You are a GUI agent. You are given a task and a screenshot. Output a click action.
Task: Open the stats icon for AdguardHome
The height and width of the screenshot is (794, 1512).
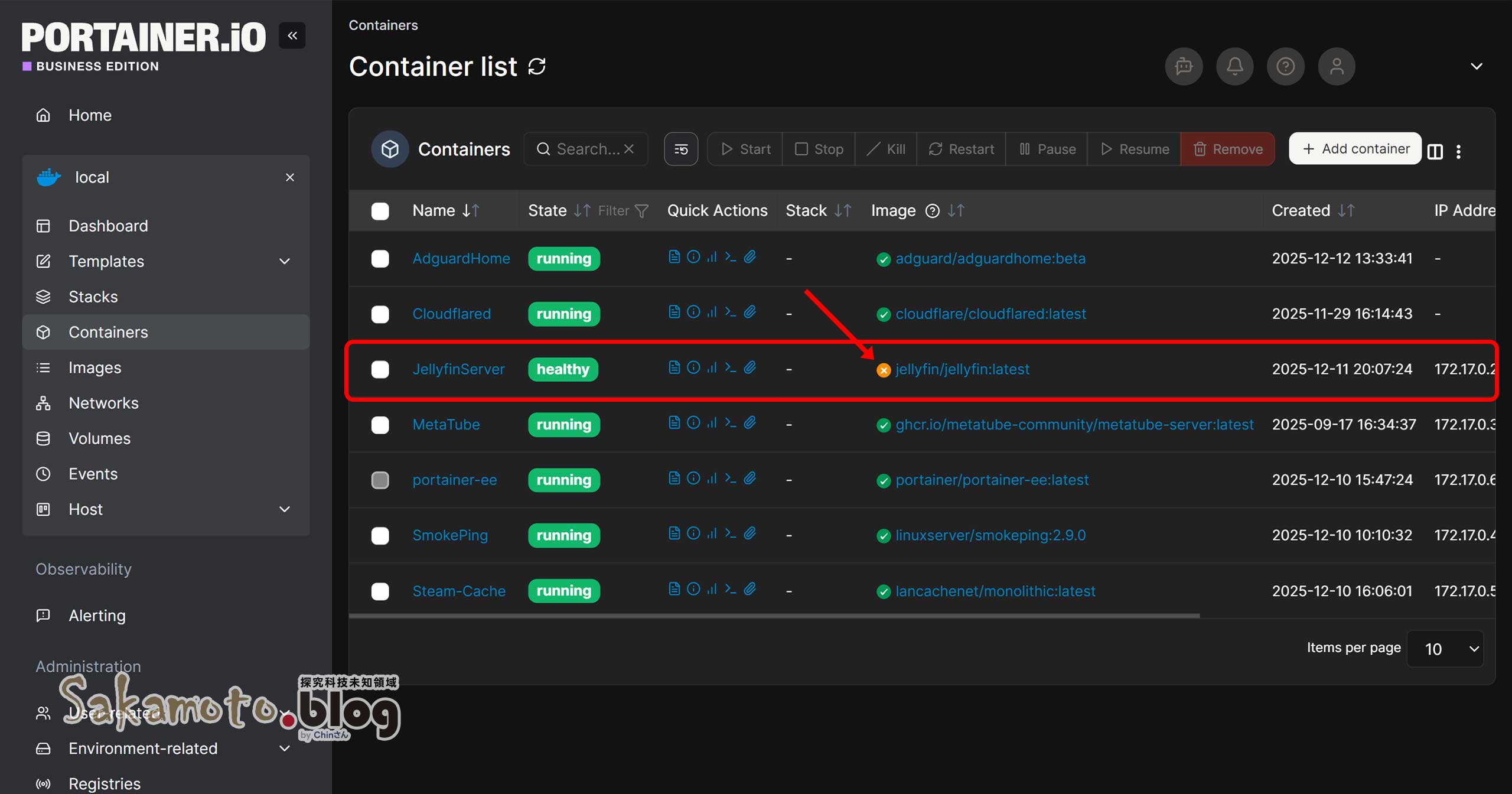[x=712, y=257]
